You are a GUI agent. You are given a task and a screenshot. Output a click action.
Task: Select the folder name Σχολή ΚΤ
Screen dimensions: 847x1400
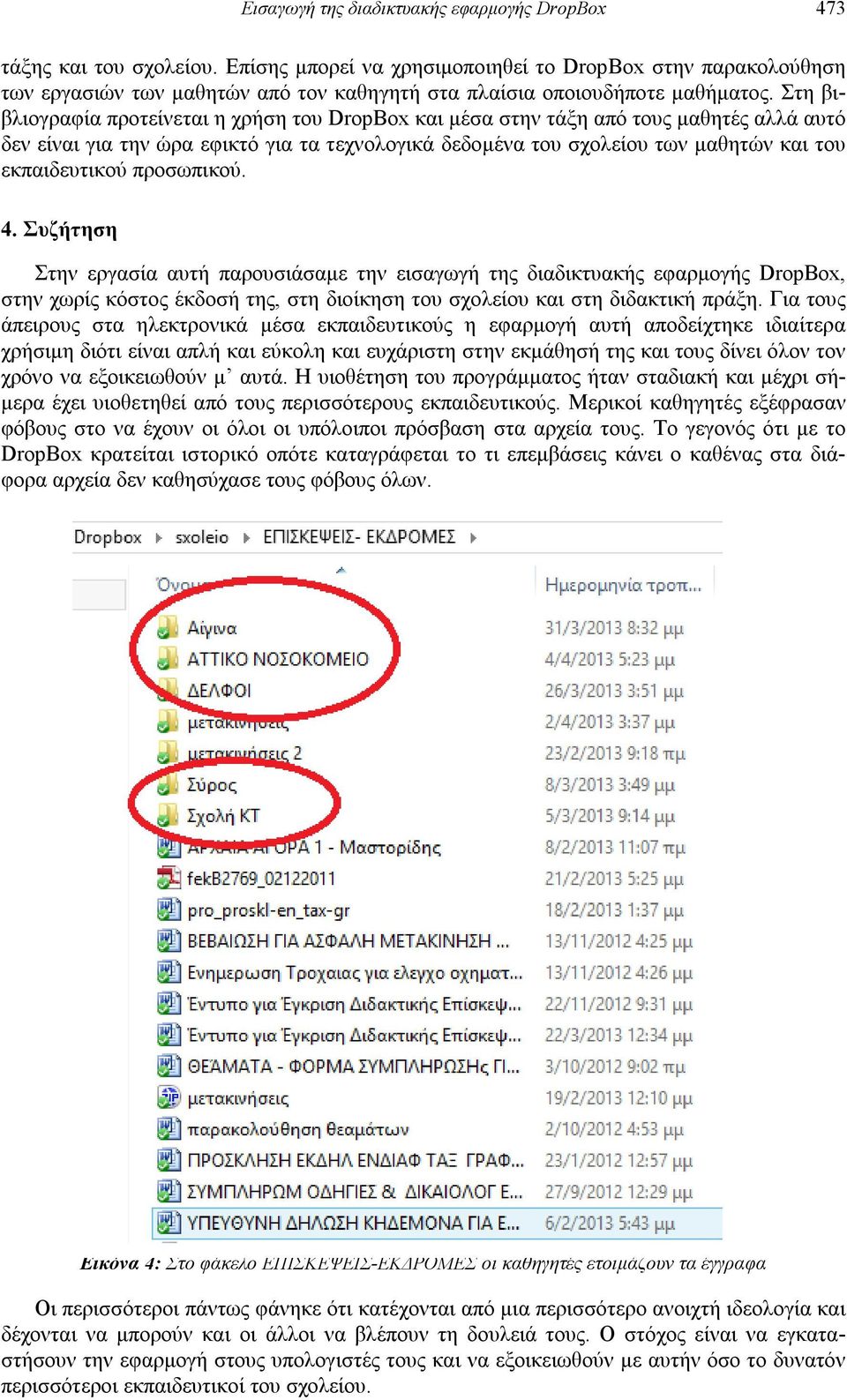click(x=223, y=816)
